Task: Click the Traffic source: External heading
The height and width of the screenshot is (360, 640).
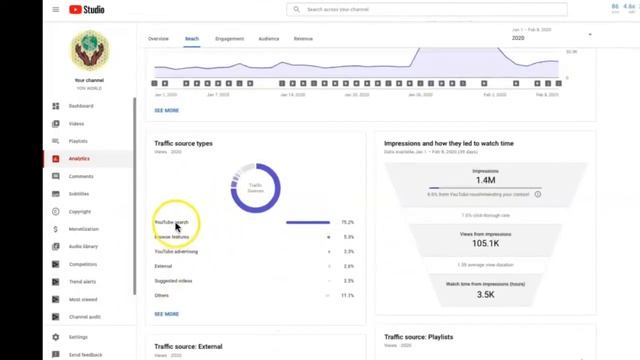Action: pos(188,347)
